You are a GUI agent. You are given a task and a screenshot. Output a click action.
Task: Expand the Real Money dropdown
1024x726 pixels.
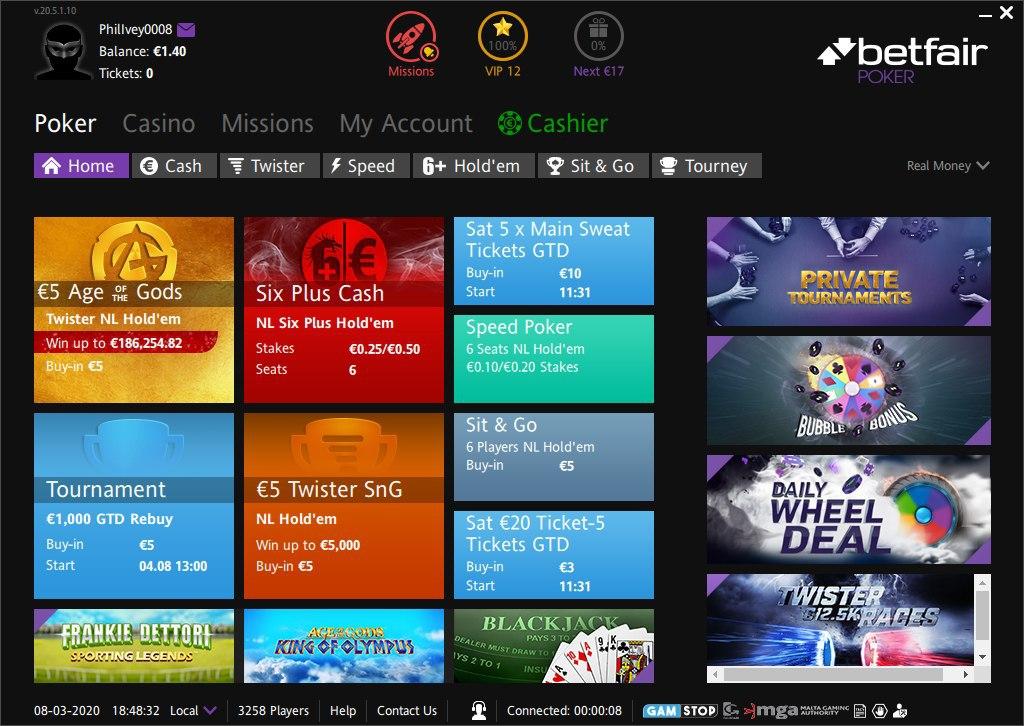(948, 166)
